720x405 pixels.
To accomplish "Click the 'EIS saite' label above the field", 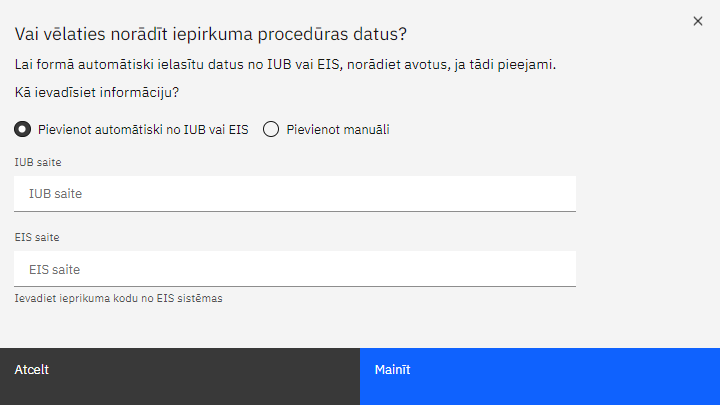I will click(x=37, y=237).
